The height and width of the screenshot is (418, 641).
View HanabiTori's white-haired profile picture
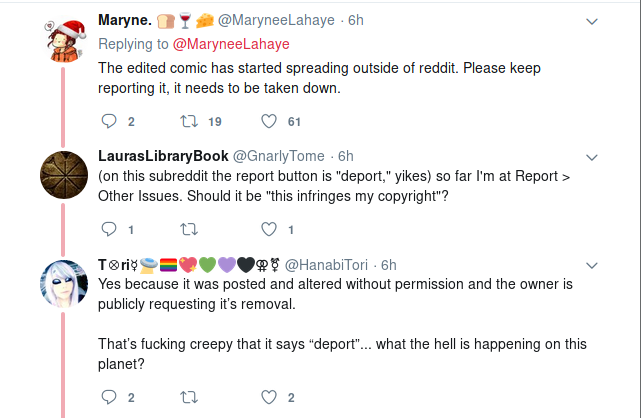[64, 284]
